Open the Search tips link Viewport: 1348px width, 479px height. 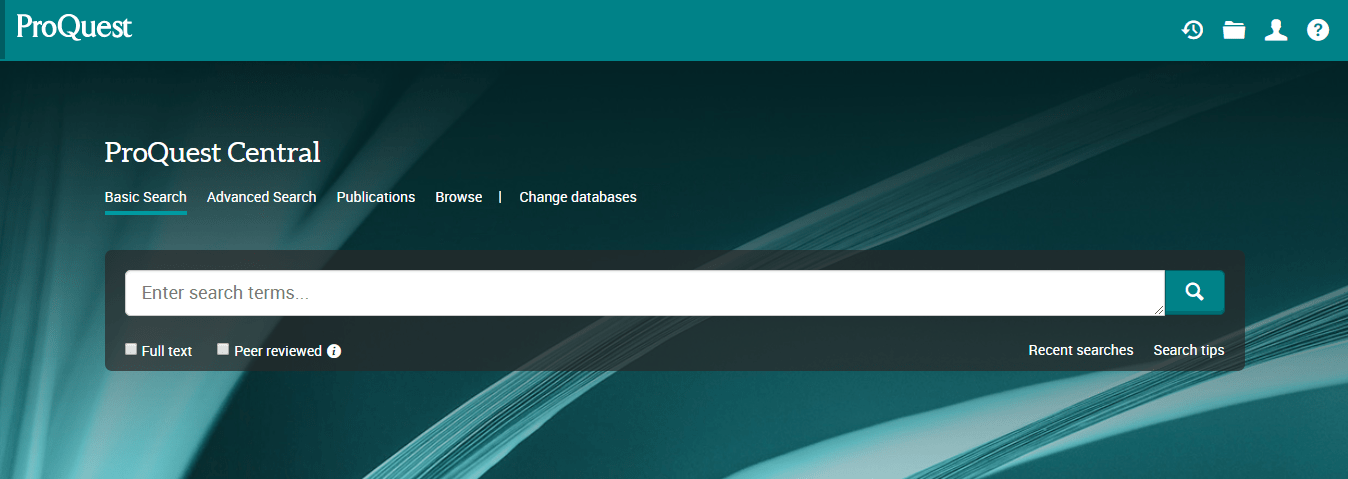(1189, 350)
